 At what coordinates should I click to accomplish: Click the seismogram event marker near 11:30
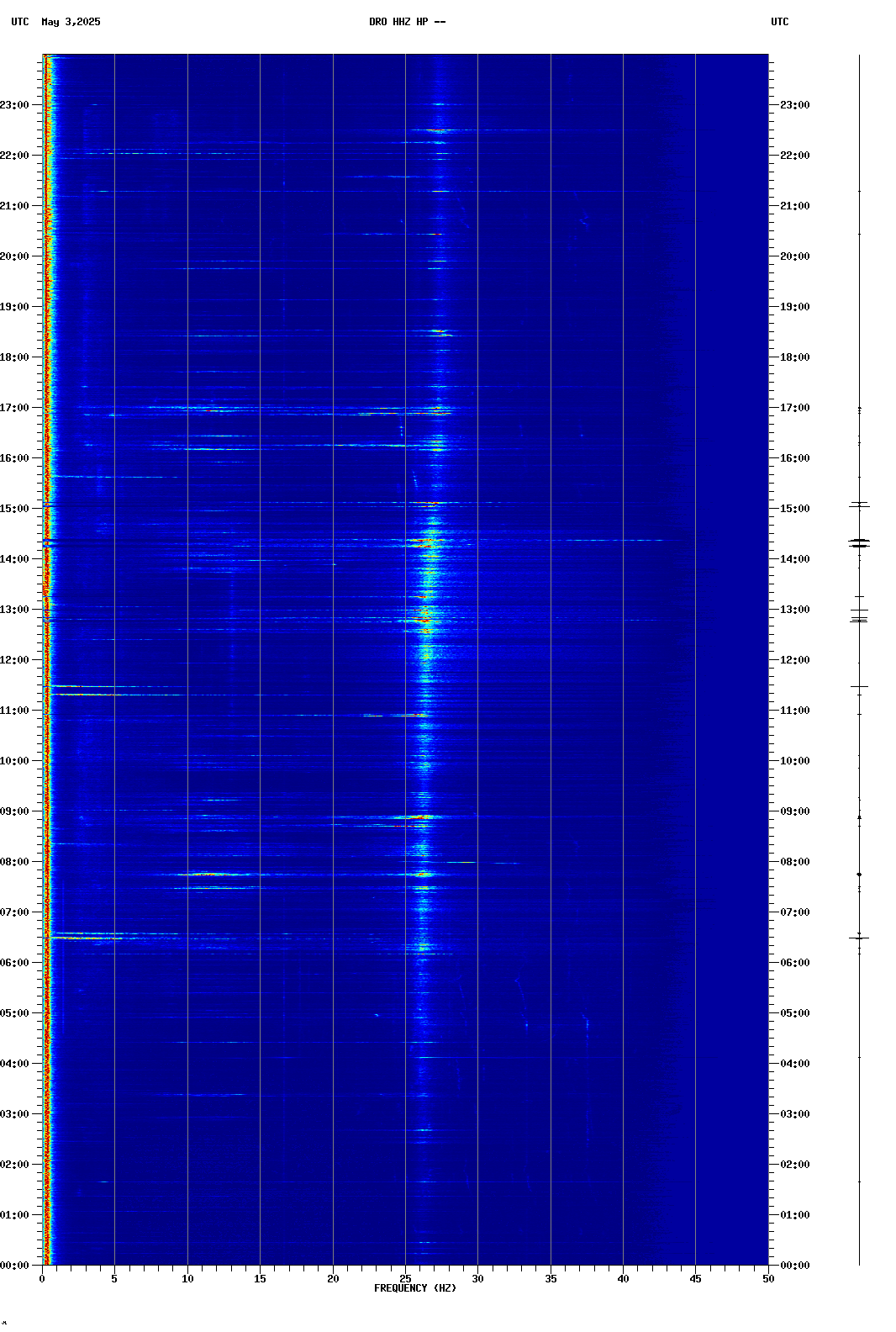click(859, 687)
